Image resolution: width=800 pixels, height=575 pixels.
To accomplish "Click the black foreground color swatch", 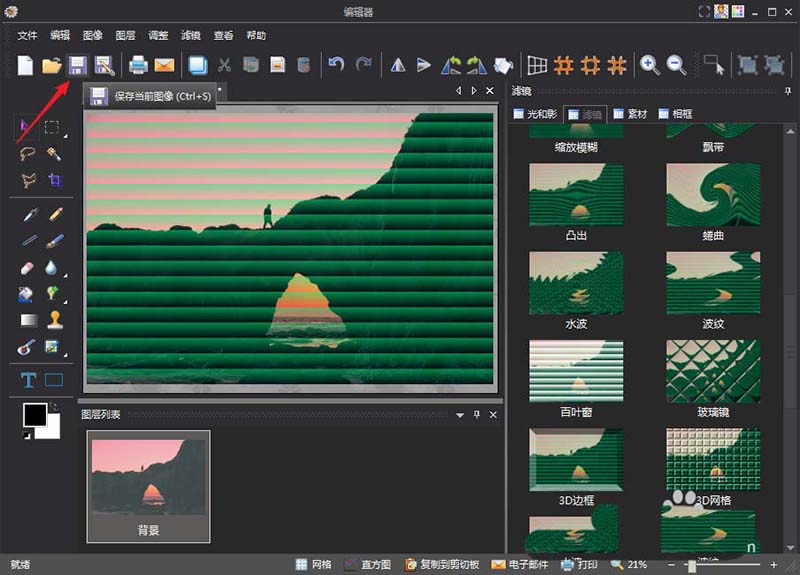I will tap(34, 415).
